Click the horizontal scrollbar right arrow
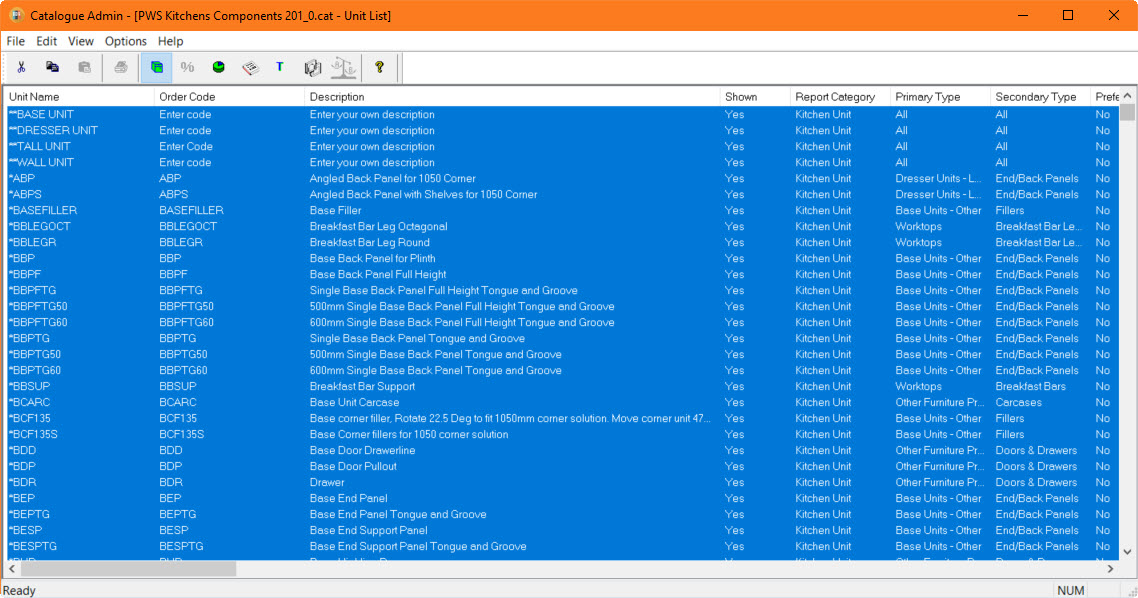1138x598 pixels. (x=1110, y=569)
